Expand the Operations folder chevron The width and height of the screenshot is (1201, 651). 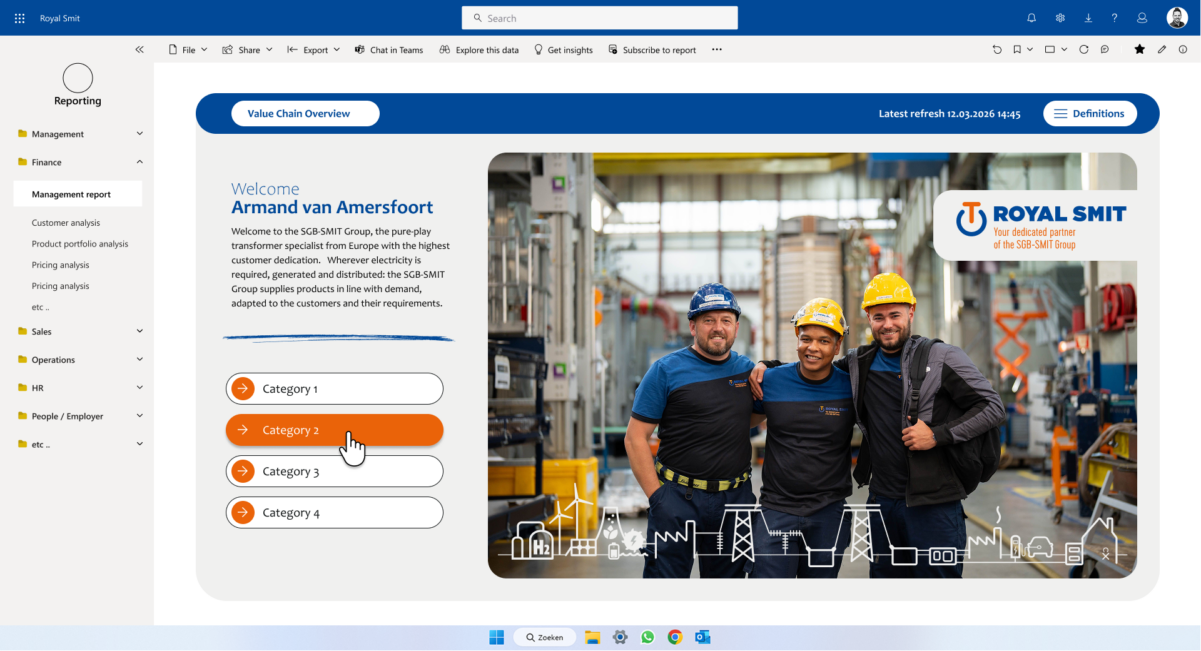(x=139, y=360)
